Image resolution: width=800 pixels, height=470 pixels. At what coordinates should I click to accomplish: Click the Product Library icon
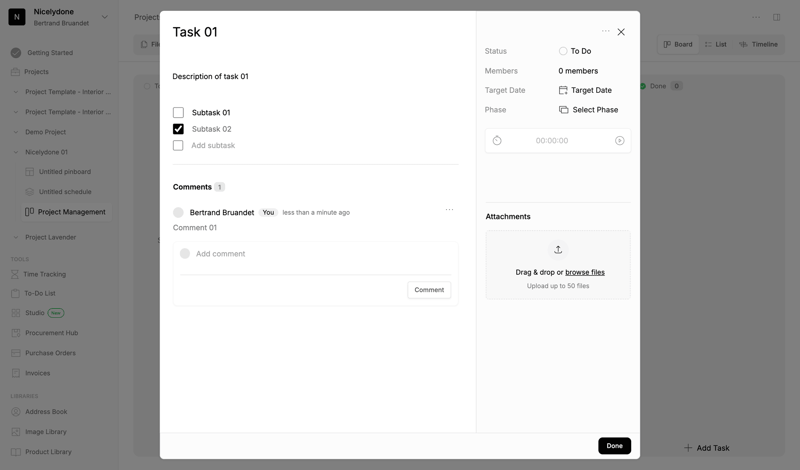[16, 452]
